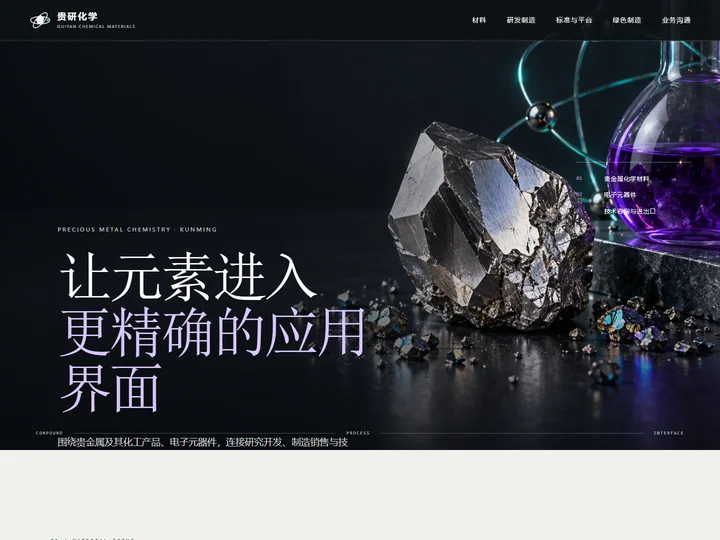Click 业务沟通 in the header menu

coord(676,20)
